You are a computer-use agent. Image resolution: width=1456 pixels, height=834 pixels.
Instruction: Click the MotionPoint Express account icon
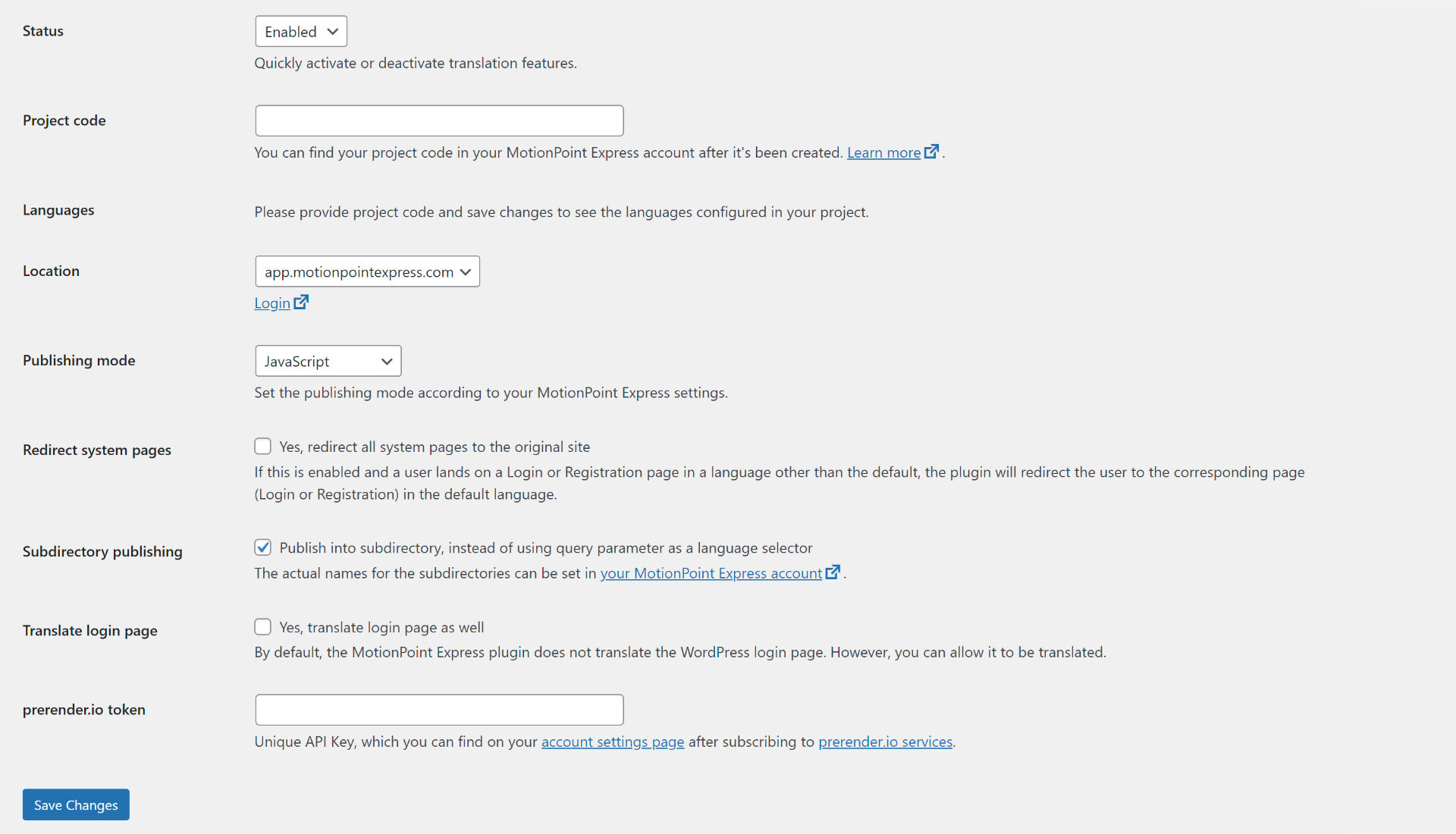(x=833, y=573)
